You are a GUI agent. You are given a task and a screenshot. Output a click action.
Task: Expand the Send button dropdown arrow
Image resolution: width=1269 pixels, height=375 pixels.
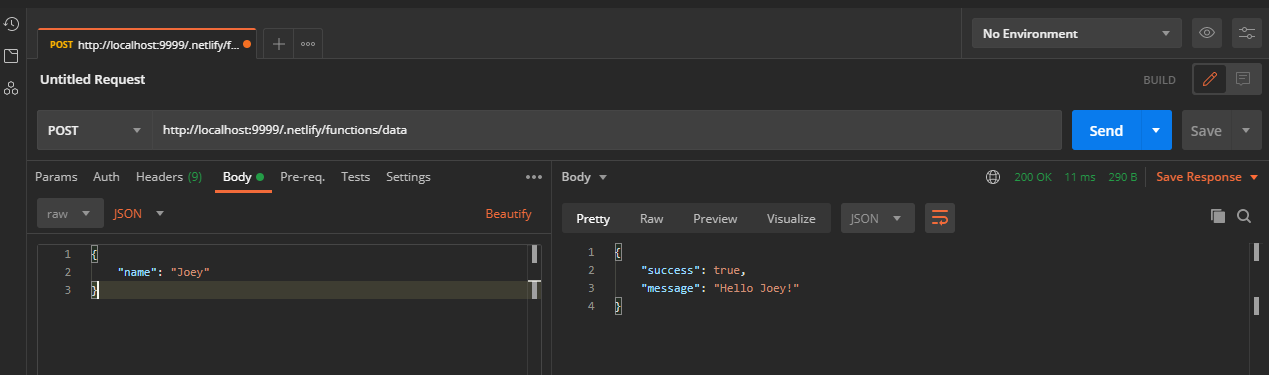coord(1156,130)
